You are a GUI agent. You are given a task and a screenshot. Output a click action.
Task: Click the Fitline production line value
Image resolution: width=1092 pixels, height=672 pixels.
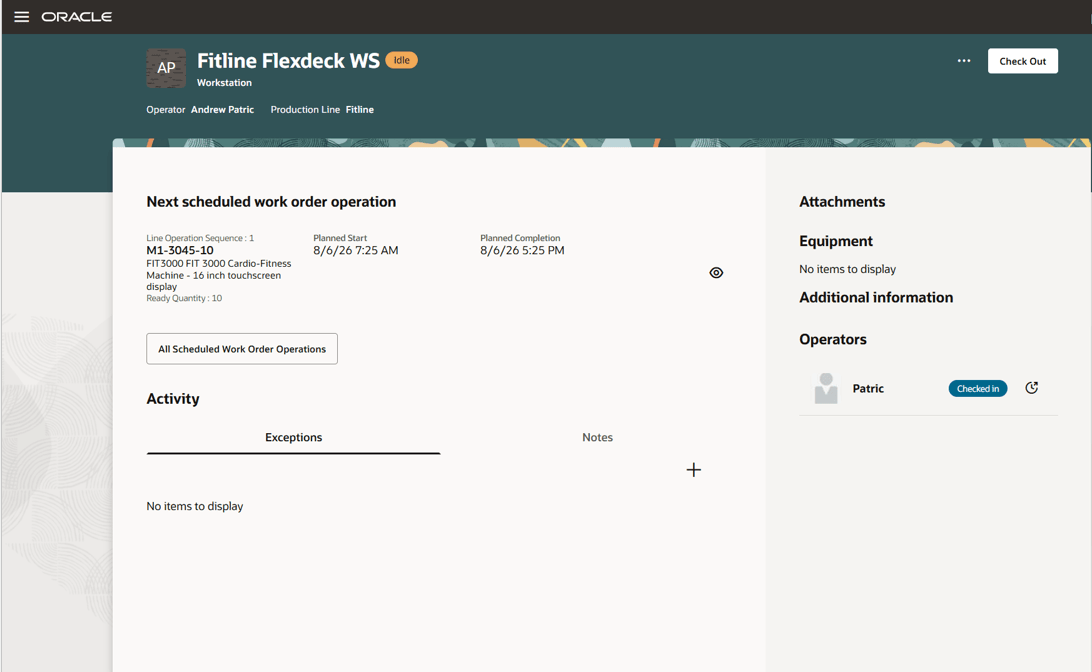pyautogui.click(x=359, y=110)
